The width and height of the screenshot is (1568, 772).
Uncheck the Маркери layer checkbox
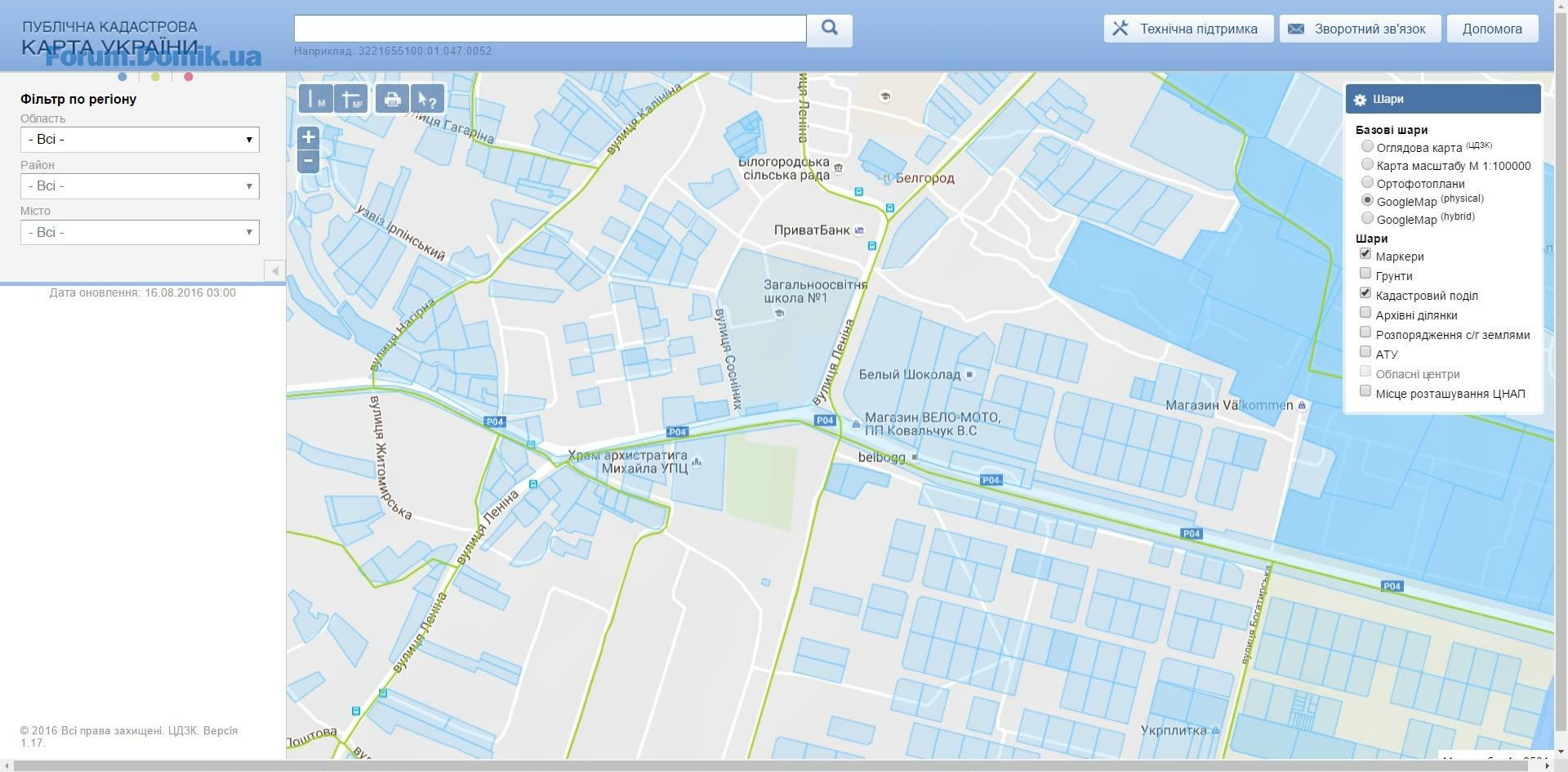coord(1365,254)
